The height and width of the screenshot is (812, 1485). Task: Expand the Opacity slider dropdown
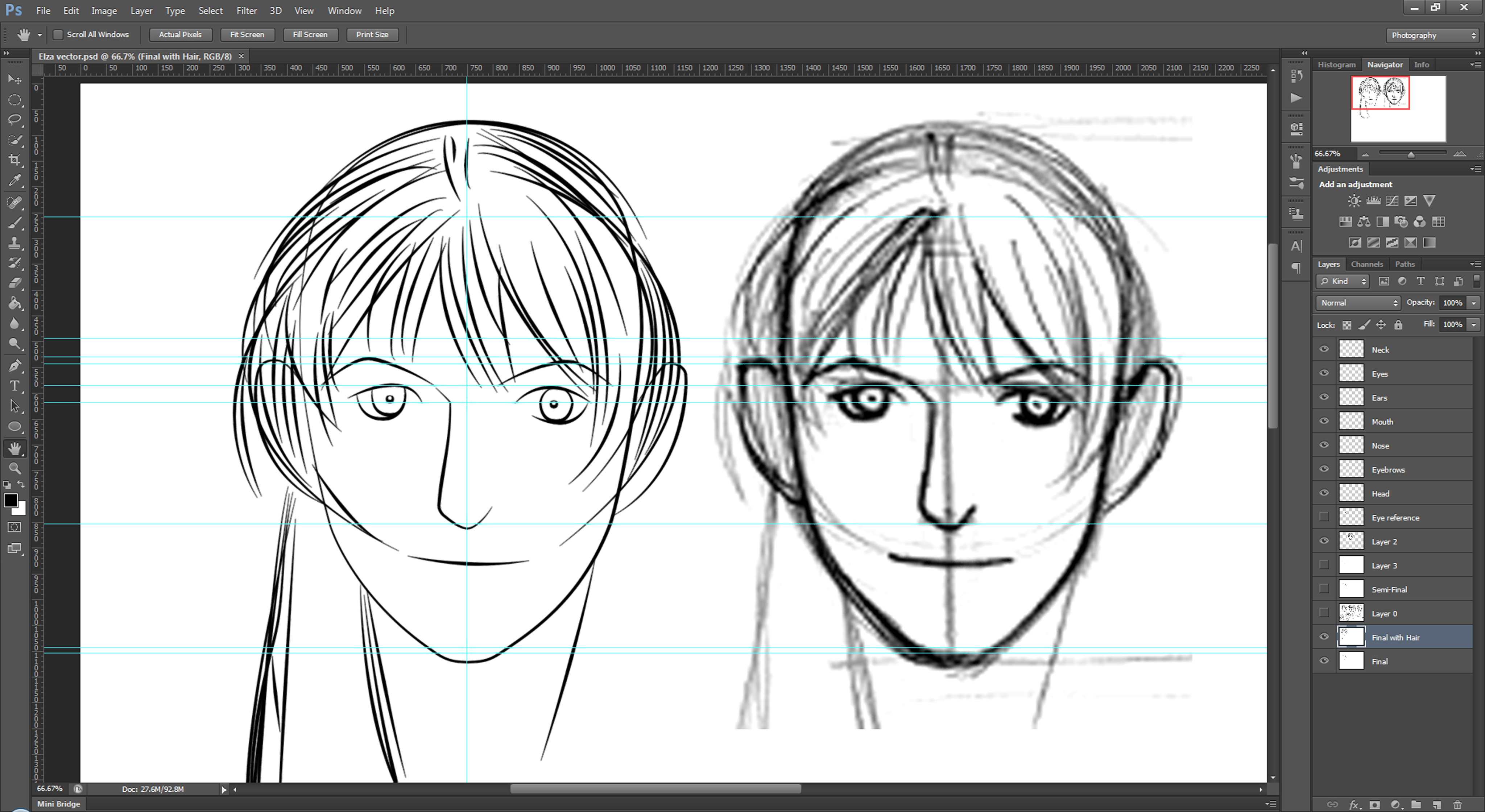click(1473, 303)
